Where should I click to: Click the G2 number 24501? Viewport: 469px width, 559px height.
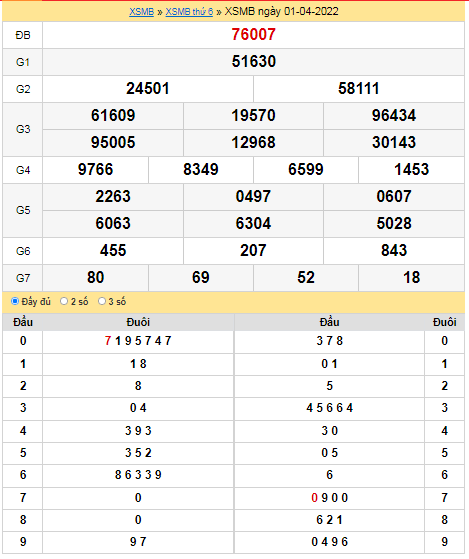tap(148, 88)
